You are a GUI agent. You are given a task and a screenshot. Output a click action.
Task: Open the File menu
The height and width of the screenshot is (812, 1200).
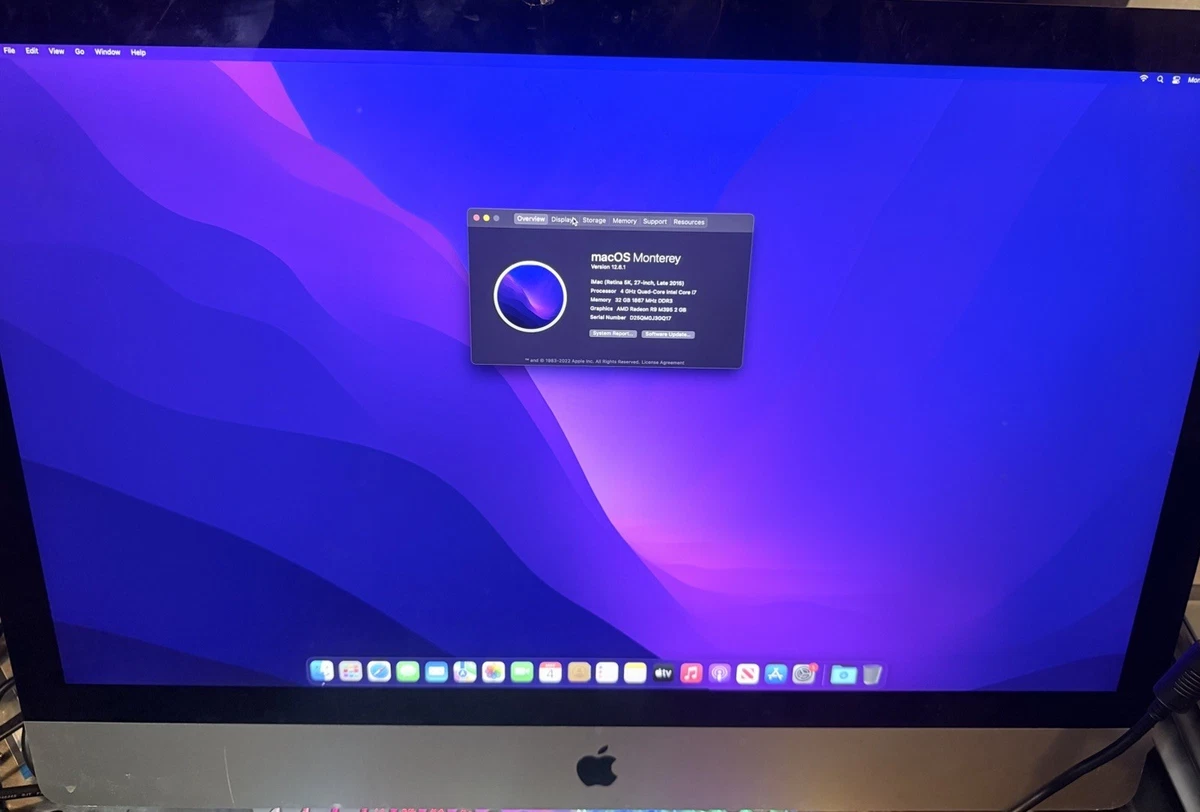tap(9, 50)
